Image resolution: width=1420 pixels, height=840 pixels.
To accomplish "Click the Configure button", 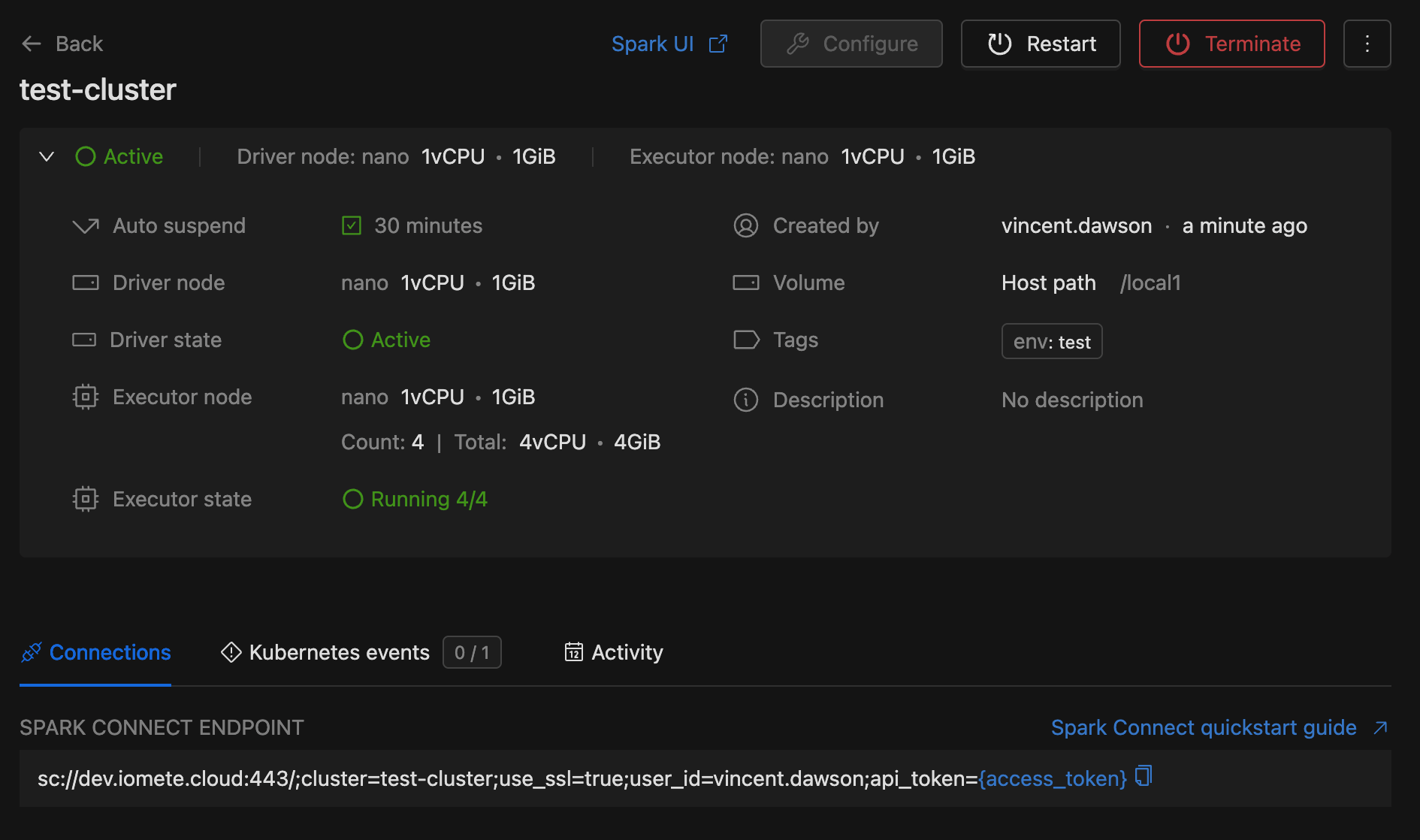I will pos(851,44).
